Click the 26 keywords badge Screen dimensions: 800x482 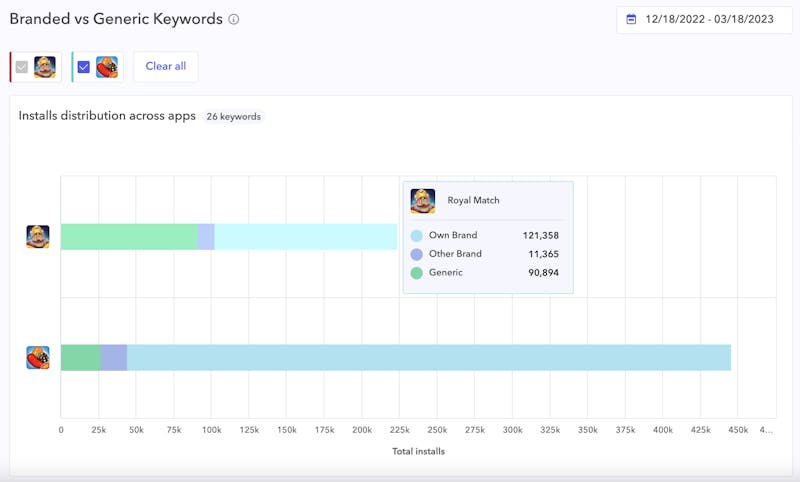point(234,117)
